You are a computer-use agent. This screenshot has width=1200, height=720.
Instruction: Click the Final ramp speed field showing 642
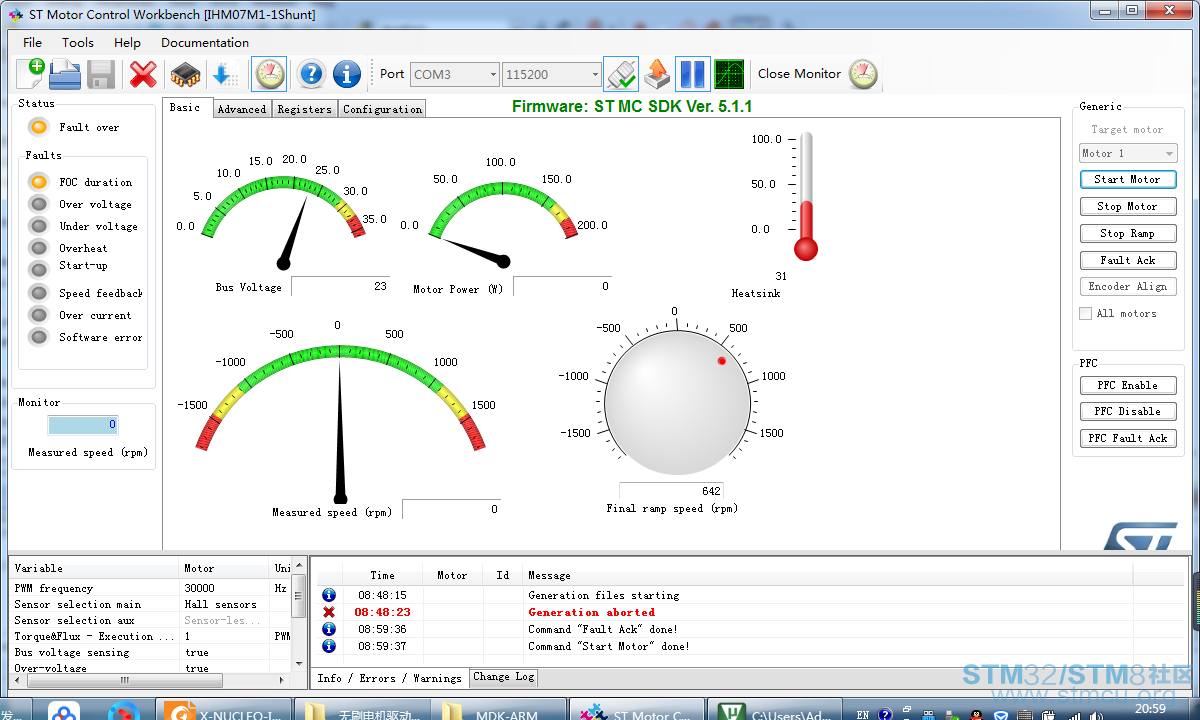[x=672, y=491]
